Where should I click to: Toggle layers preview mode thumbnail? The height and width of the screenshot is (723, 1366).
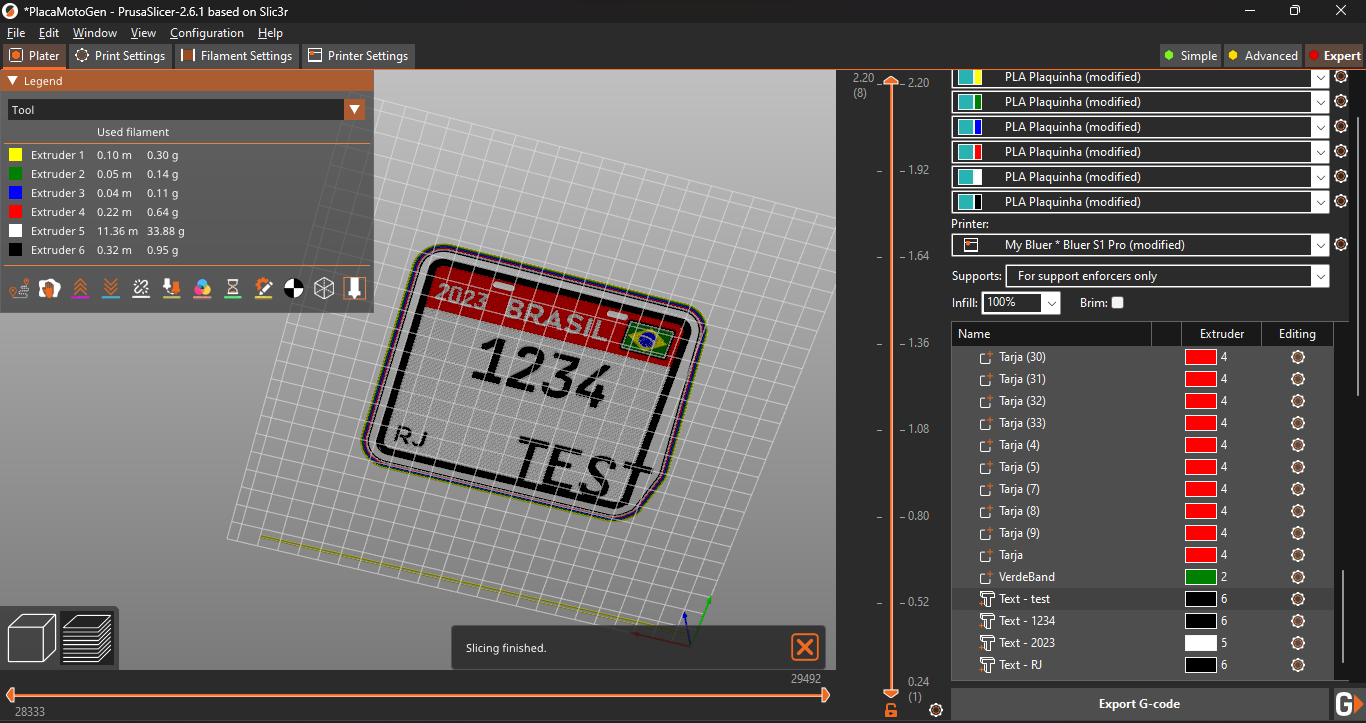[88, 638]
